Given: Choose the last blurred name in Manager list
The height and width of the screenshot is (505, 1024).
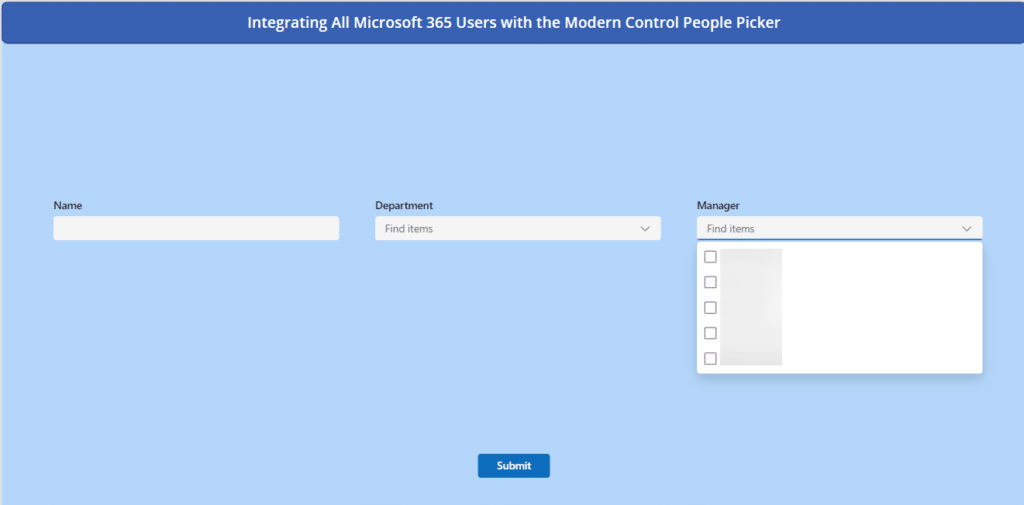Looking at the screenshot, I should (x=751, y=358).
